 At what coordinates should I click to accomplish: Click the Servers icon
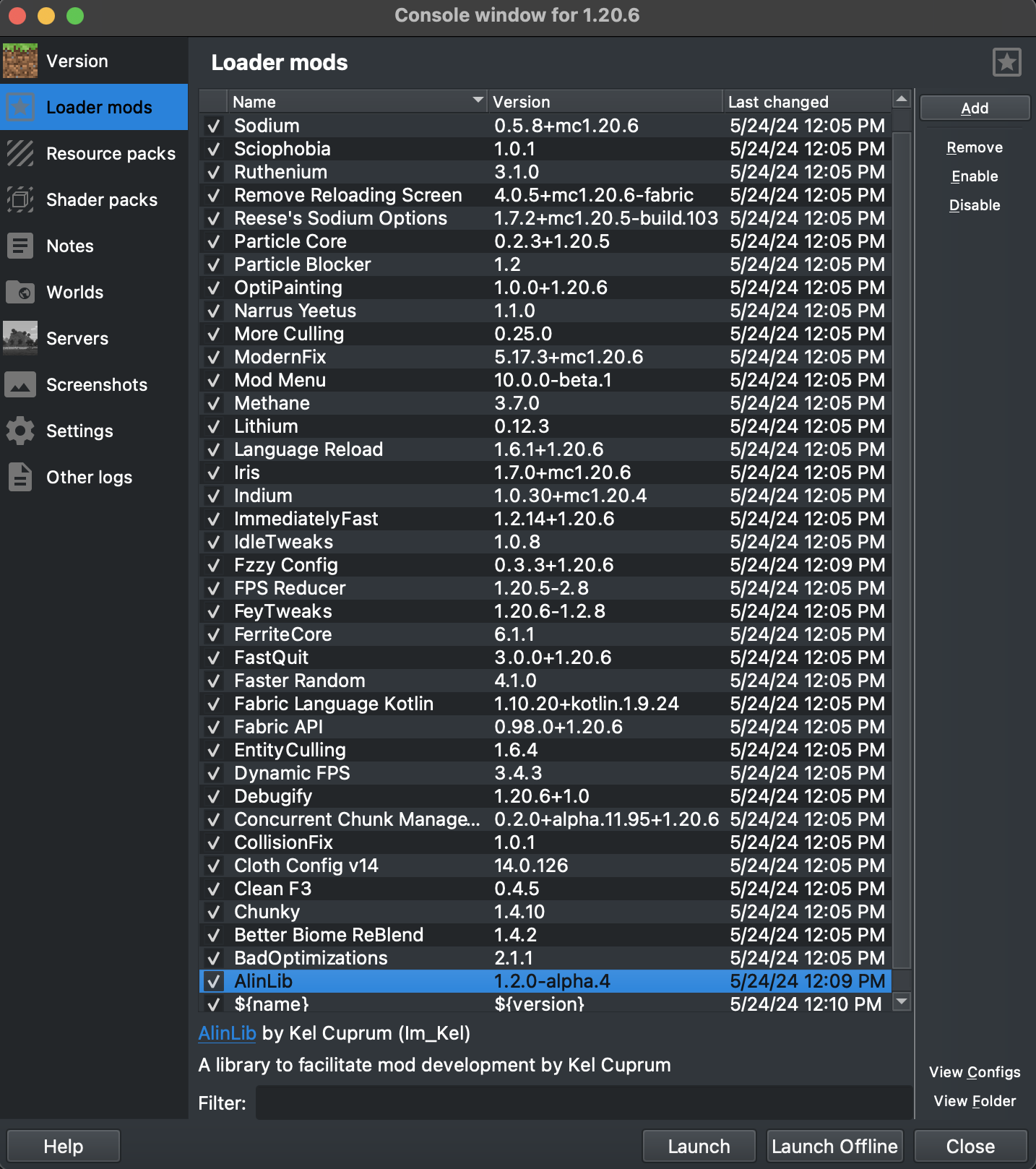(20, 338)
